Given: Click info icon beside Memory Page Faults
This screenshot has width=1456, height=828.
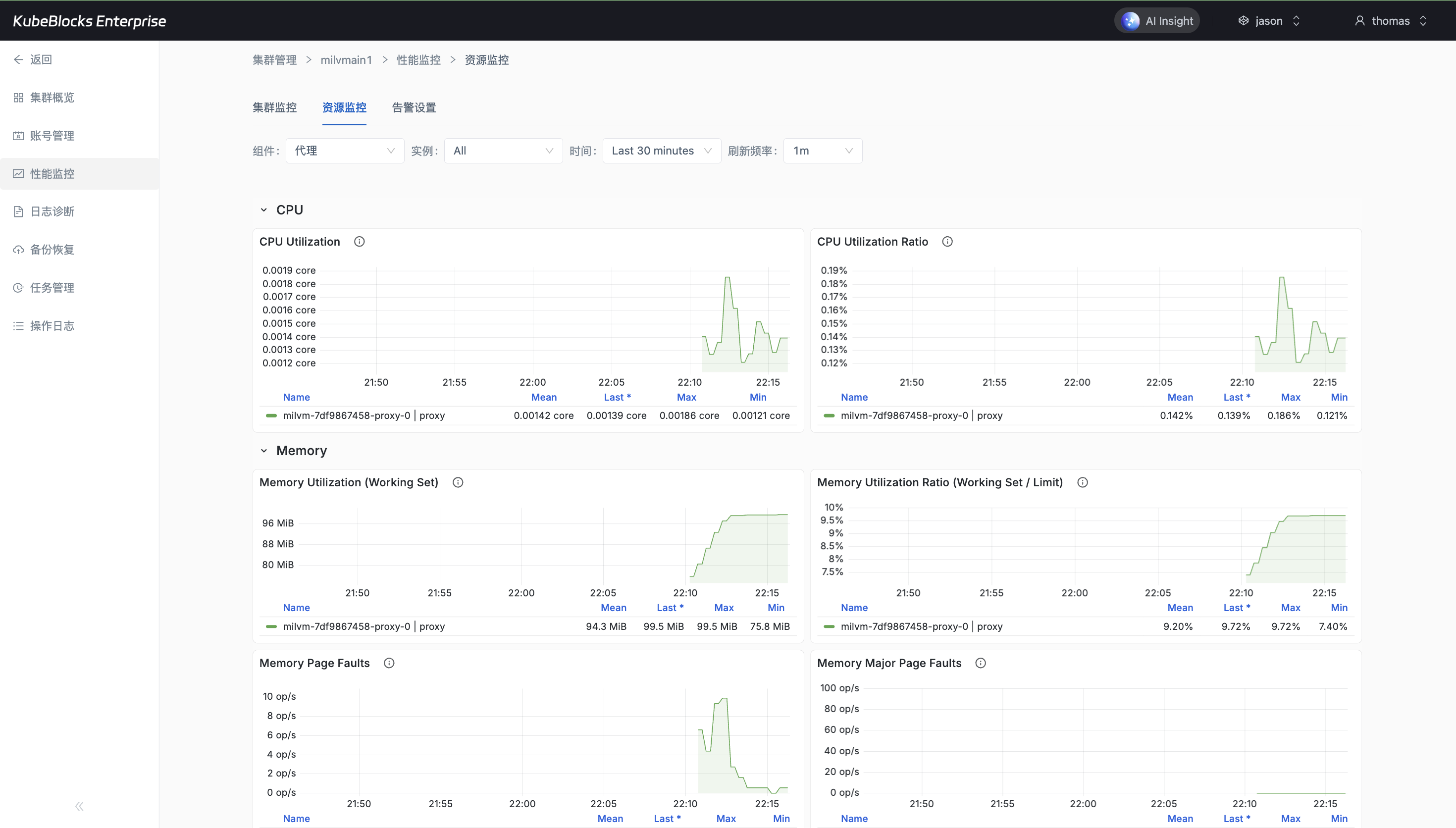Looking at the screenshot, I should click(x=389, y=663).
